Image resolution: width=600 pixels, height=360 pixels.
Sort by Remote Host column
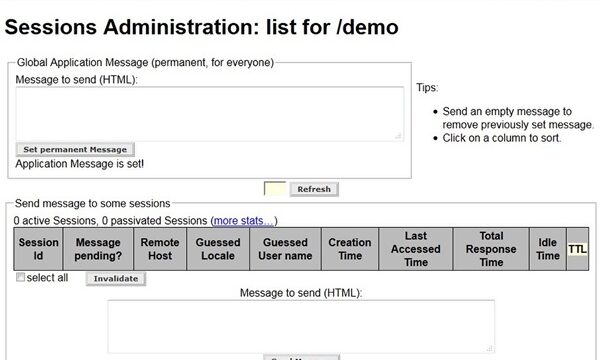tap(160, 249)
